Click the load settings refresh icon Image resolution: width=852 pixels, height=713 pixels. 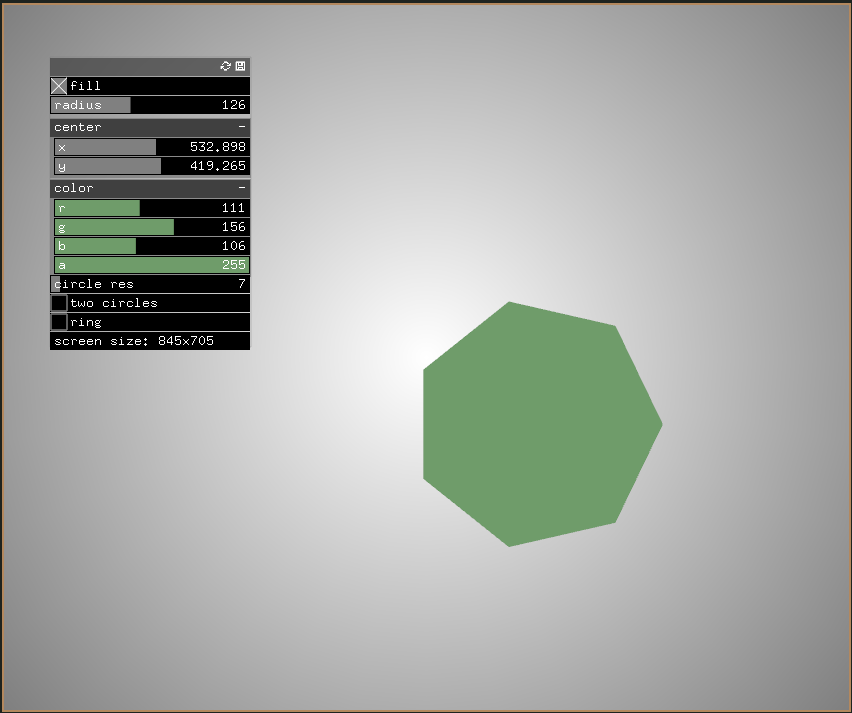pos(225,66)
